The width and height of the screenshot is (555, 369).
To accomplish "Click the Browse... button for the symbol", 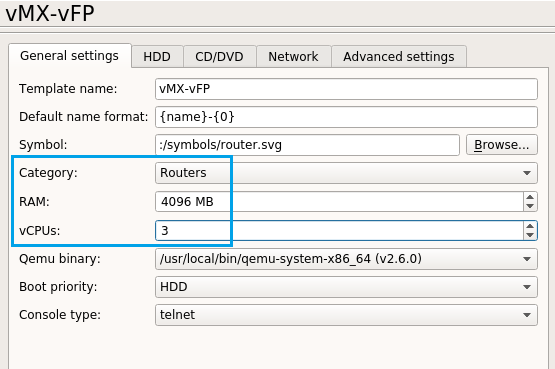I will (502, 145).
